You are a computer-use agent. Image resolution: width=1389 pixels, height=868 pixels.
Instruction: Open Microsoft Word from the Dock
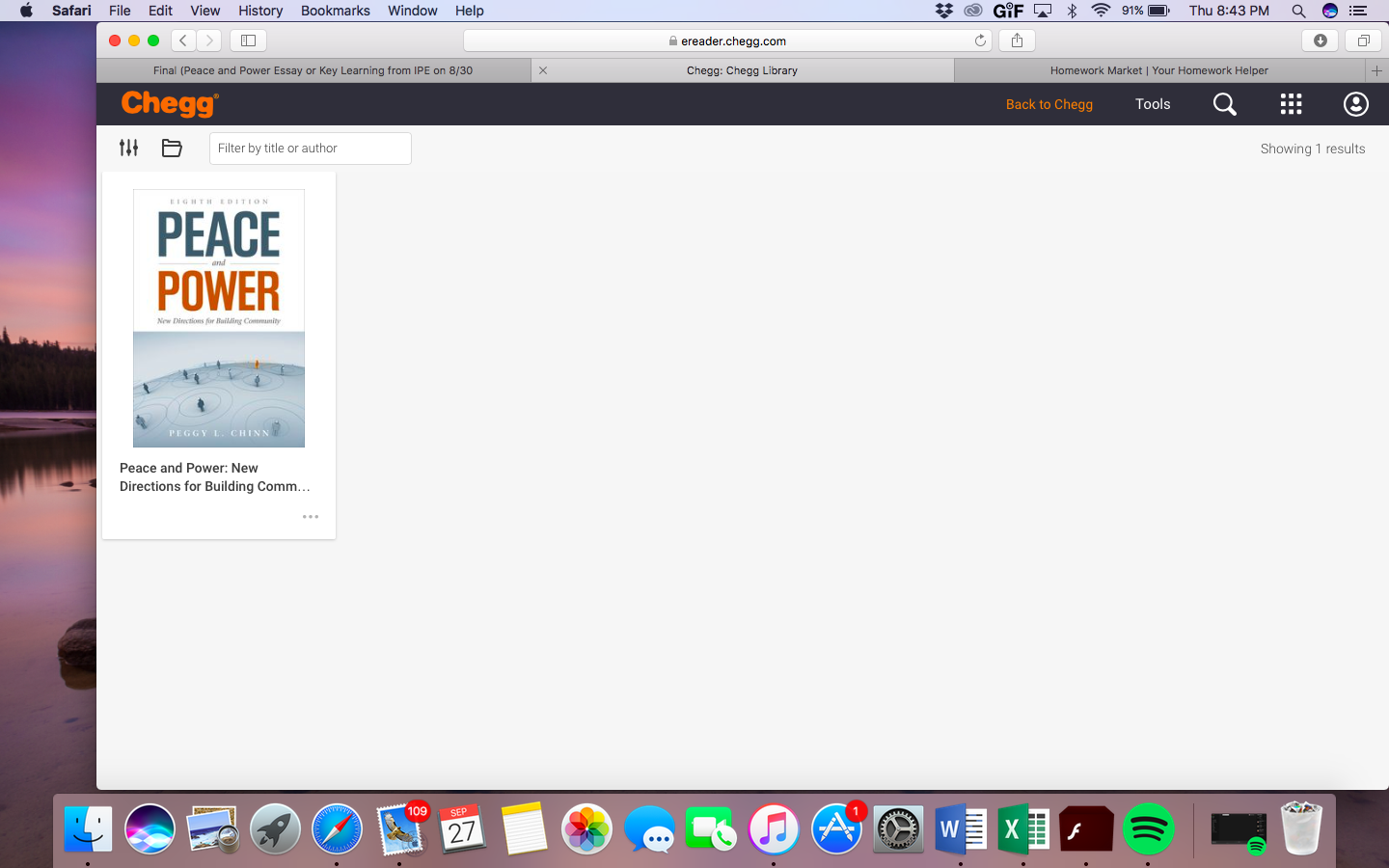(961, 828)
